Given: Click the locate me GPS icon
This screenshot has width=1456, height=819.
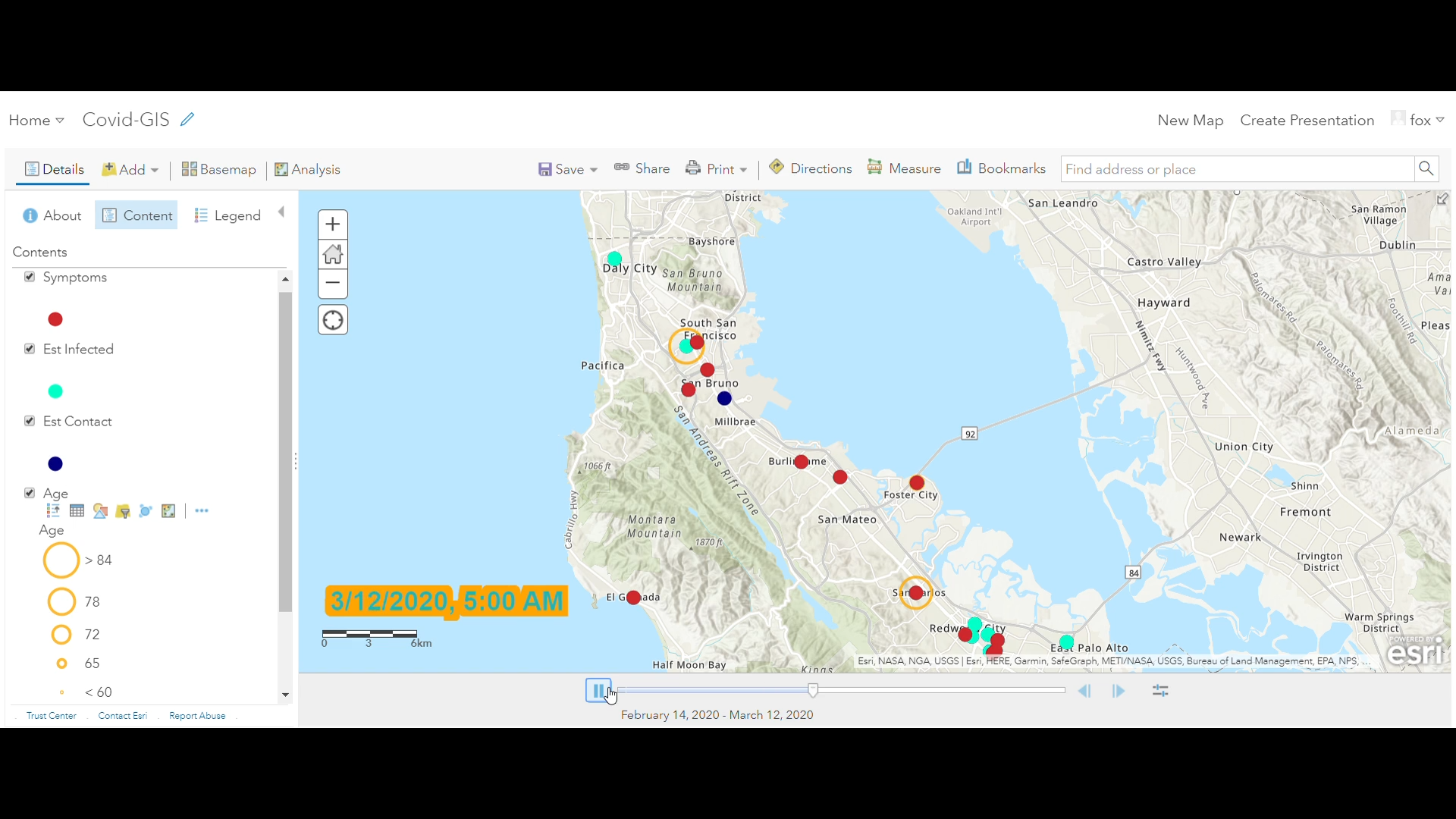Looking at the screenshot, I should click(332, 320).
